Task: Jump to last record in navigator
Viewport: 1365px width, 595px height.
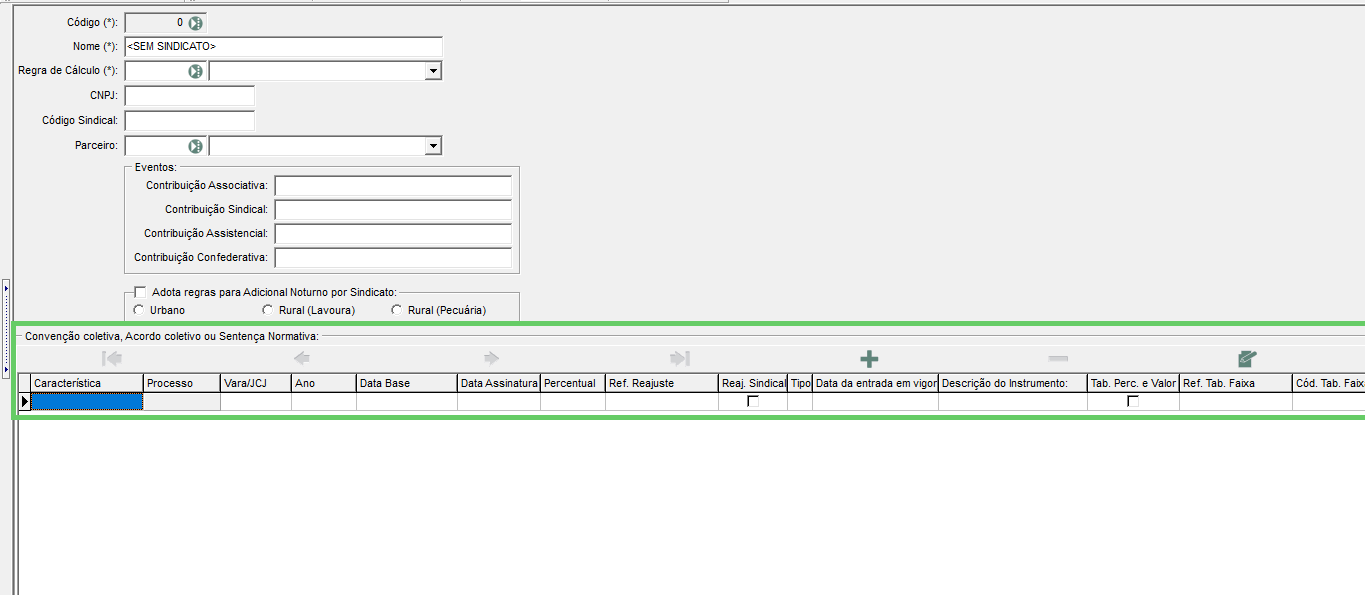Action: tap(680, 358)
